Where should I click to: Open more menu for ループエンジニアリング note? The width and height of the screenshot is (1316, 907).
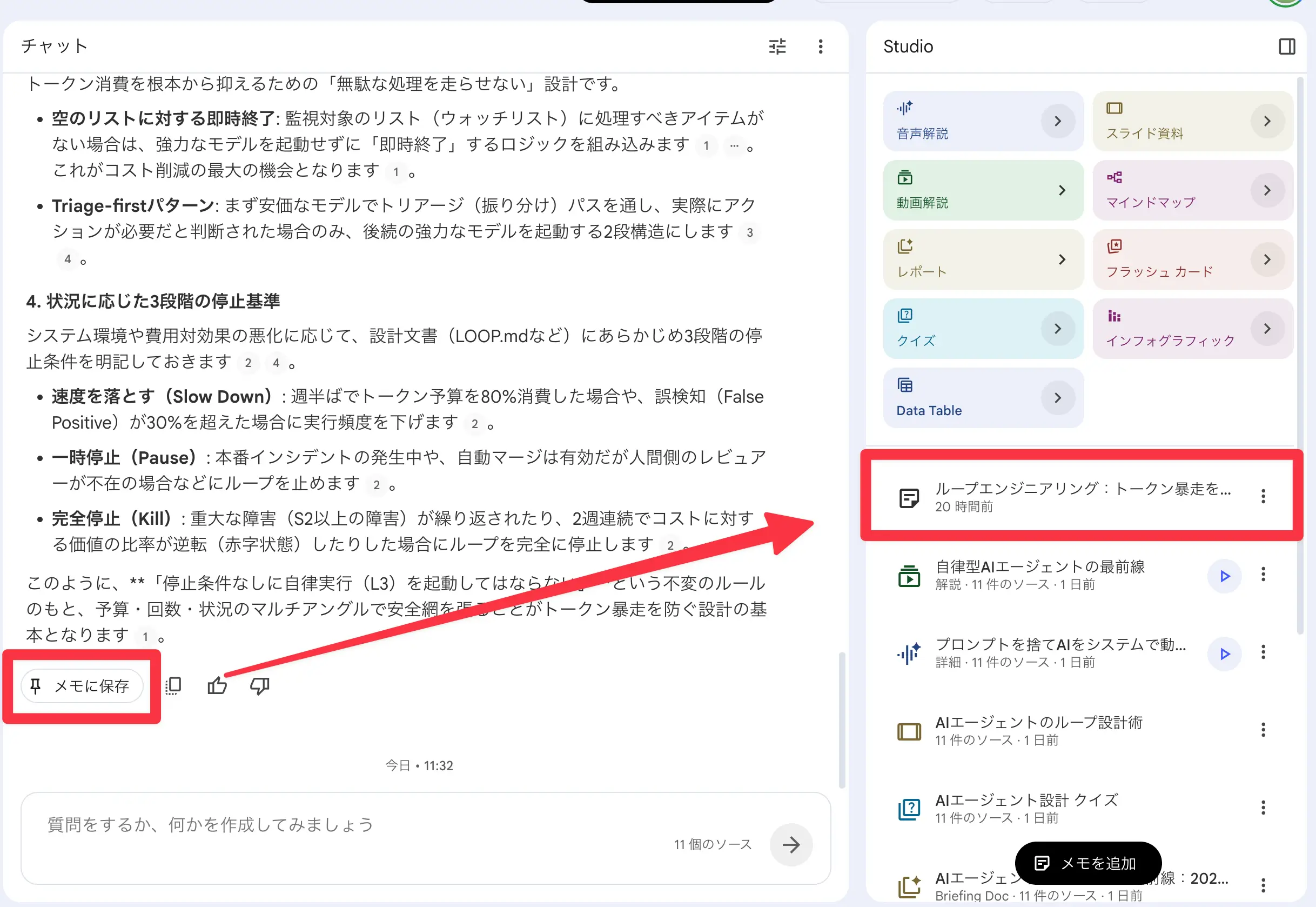click(1263, 497)
